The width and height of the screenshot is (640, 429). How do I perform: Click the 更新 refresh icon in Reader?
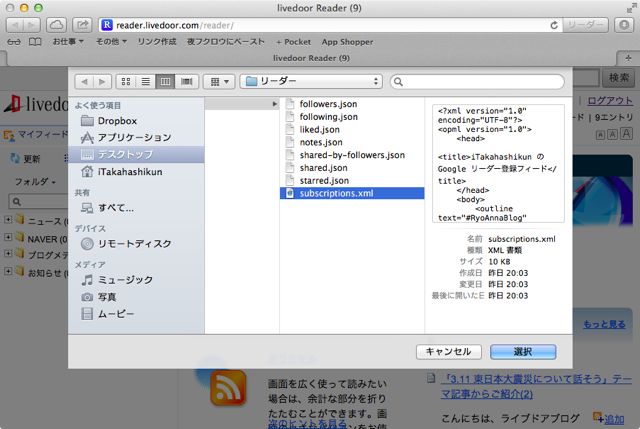point(15,158)
